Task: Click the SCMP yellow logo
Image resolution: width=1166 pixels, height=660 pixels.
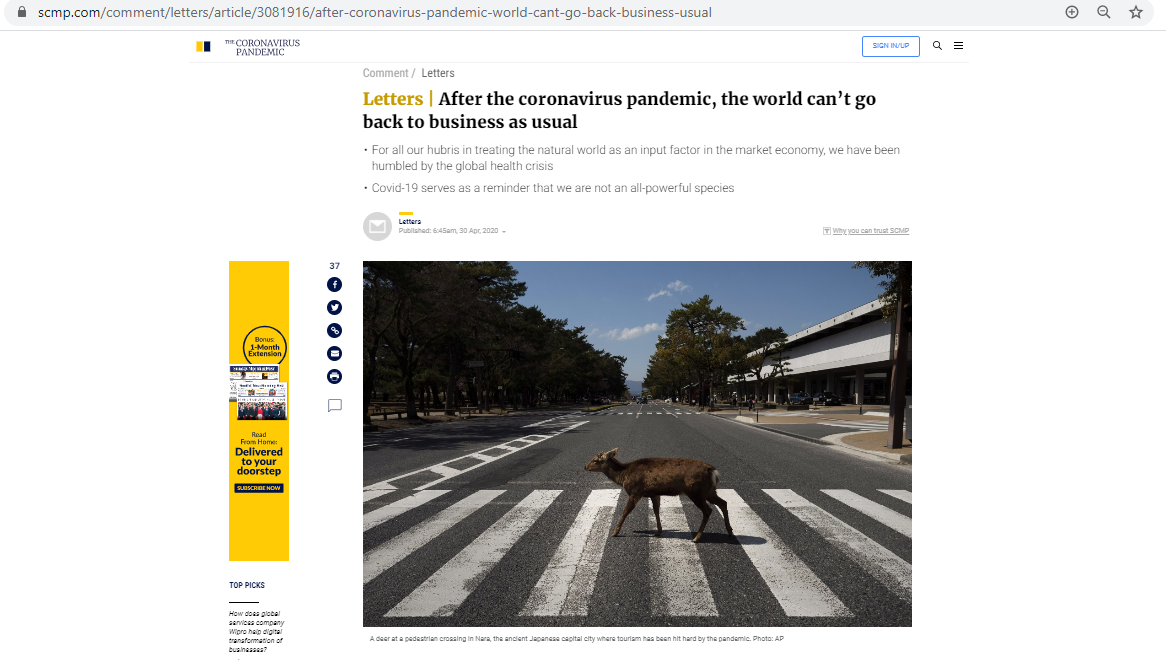Action: pyautogui.click(x=204, y=46)
